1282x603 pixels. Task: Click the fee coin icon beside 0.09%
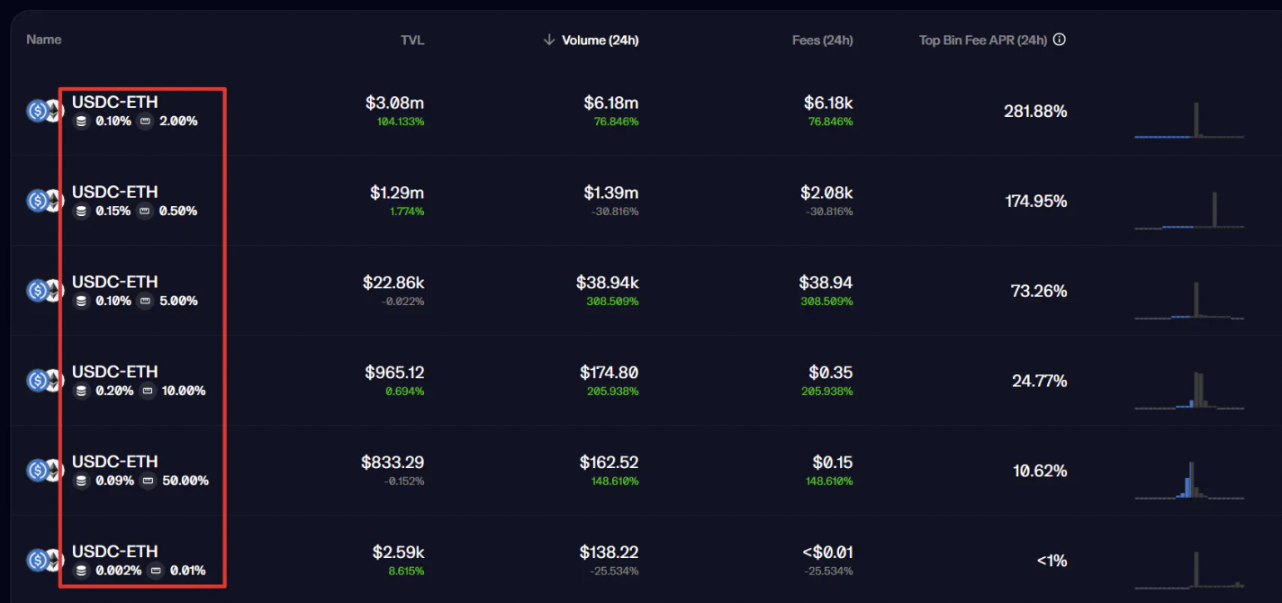tap(82, 481)
